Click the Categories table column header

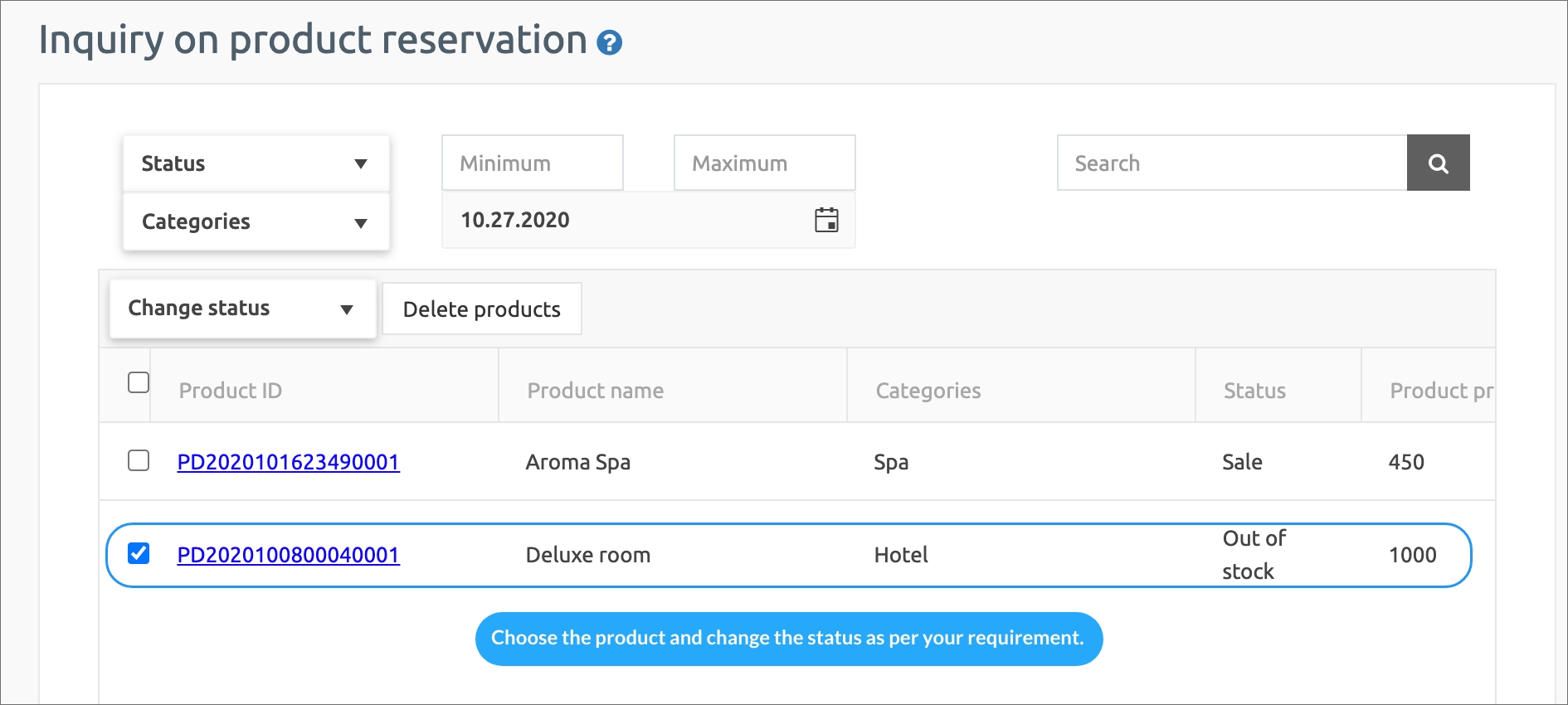(x=928, y=391)
